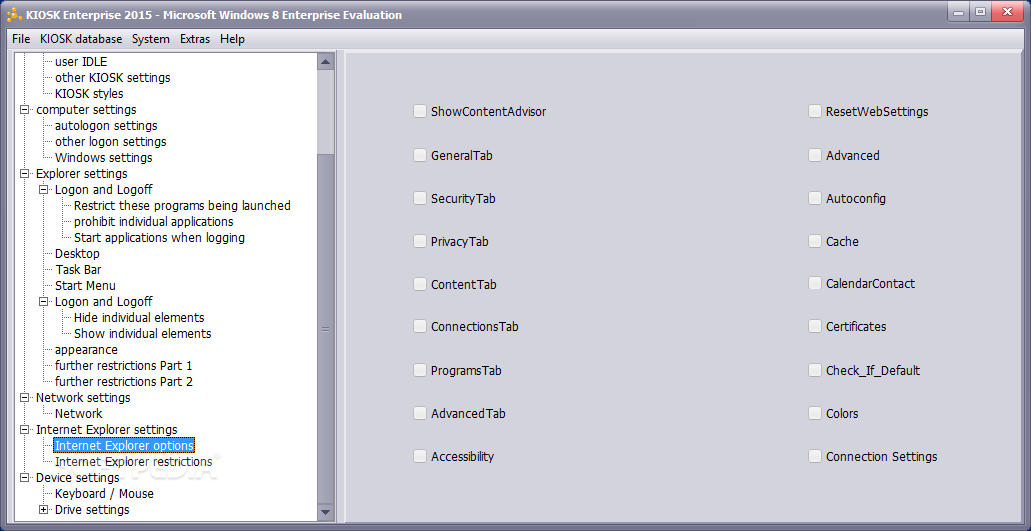Image resolution: width=1031 pixels, height=531 pixels.
Task: Collapse the Internet Explorer settings node
Action: pyautogui.click(x=25, y=429)
